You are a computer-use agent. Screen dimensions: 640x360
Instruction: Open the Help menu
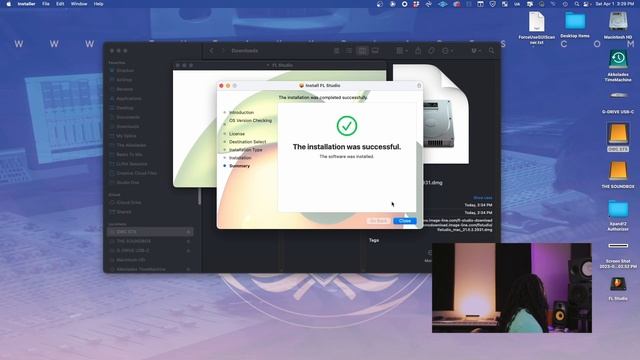(x=98, y=4)
